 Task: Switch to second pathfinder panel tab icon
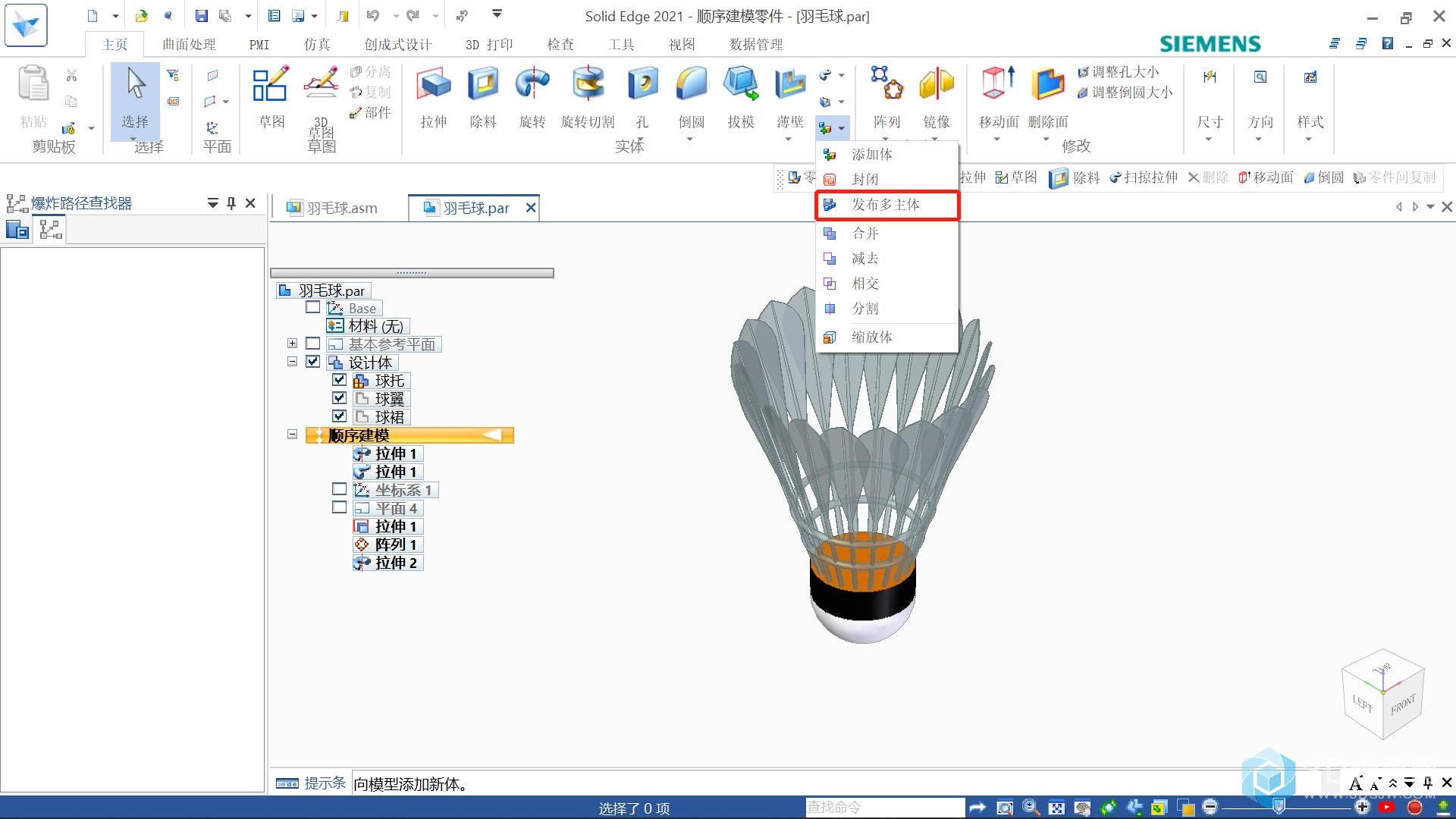tap(50, 229)
